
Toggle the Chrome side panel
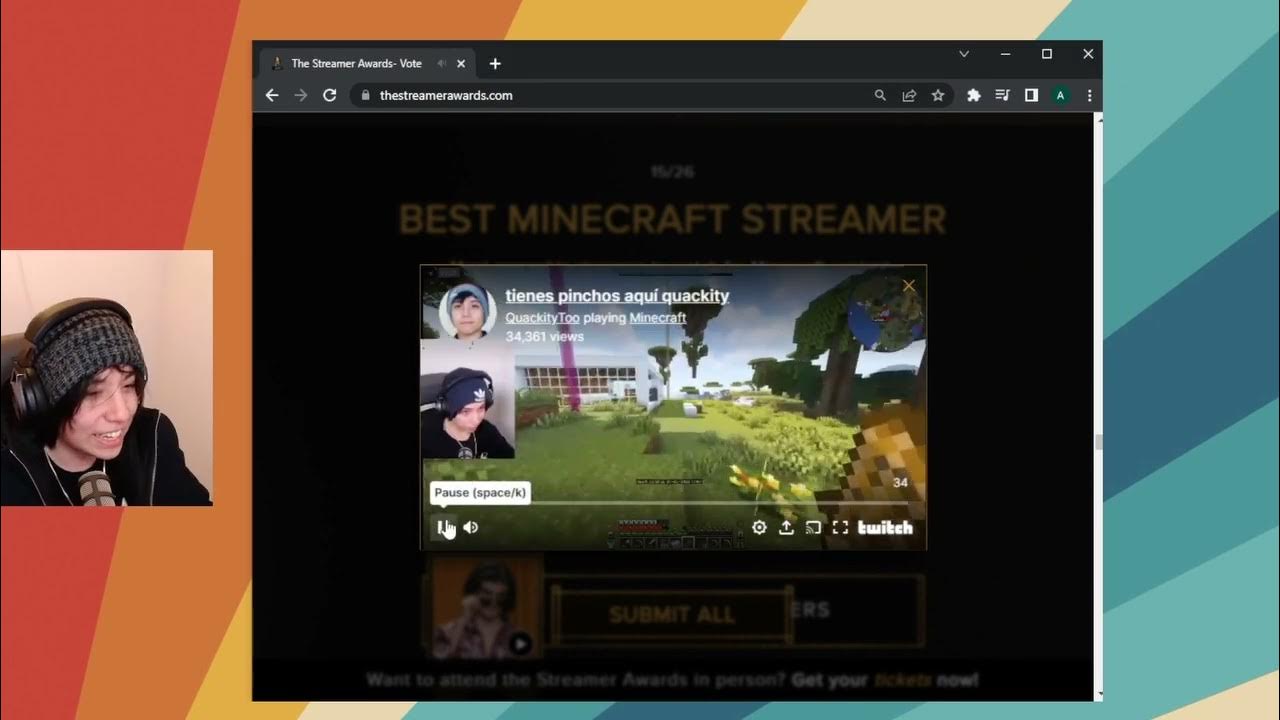(1031, 95)
